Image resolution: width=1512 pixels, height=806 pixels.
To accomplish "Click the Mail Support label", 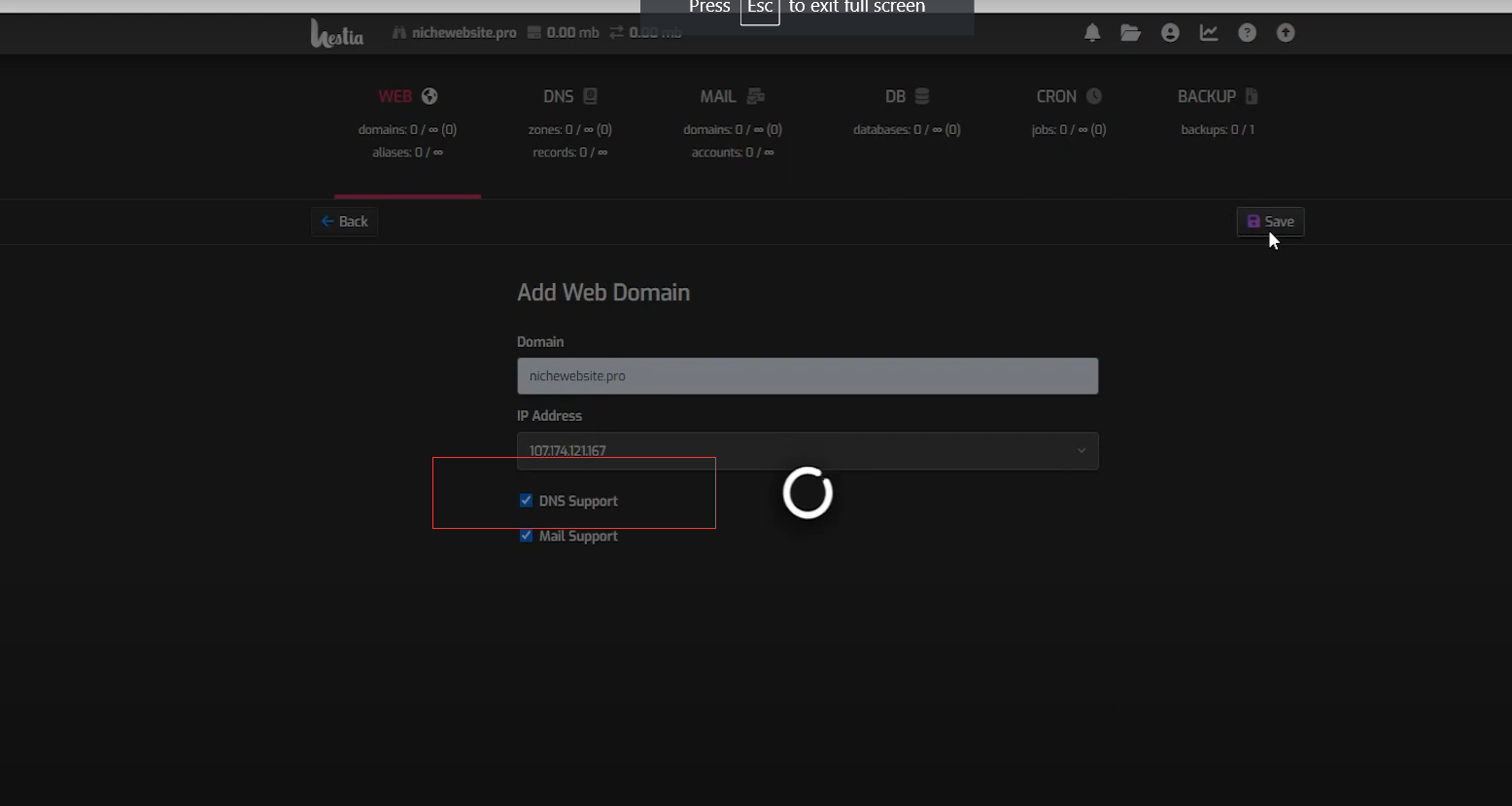I will pos(578,536).
